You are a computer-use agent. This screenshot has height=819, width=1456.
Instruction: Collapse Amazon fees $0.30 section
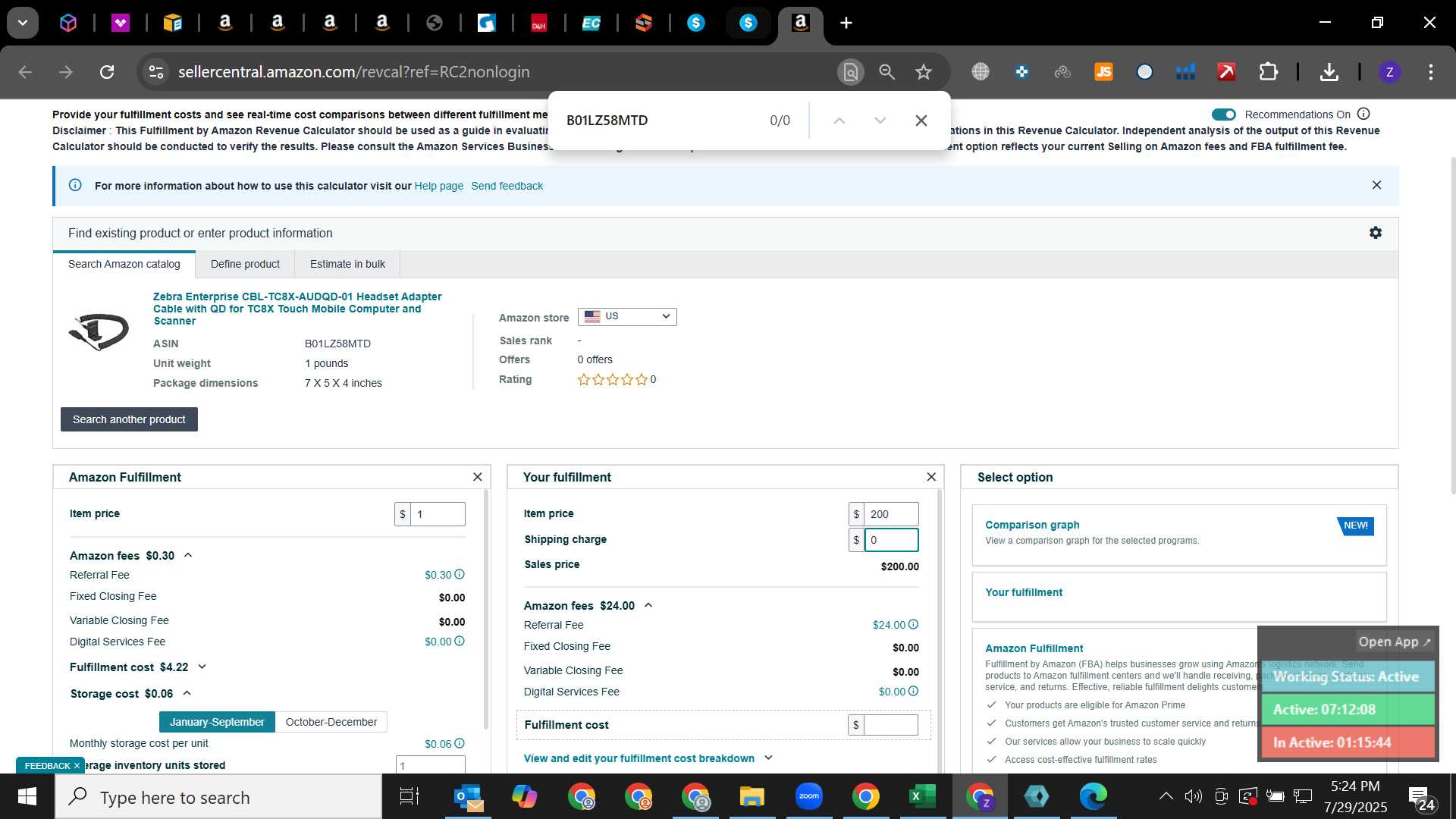(188, 555)
